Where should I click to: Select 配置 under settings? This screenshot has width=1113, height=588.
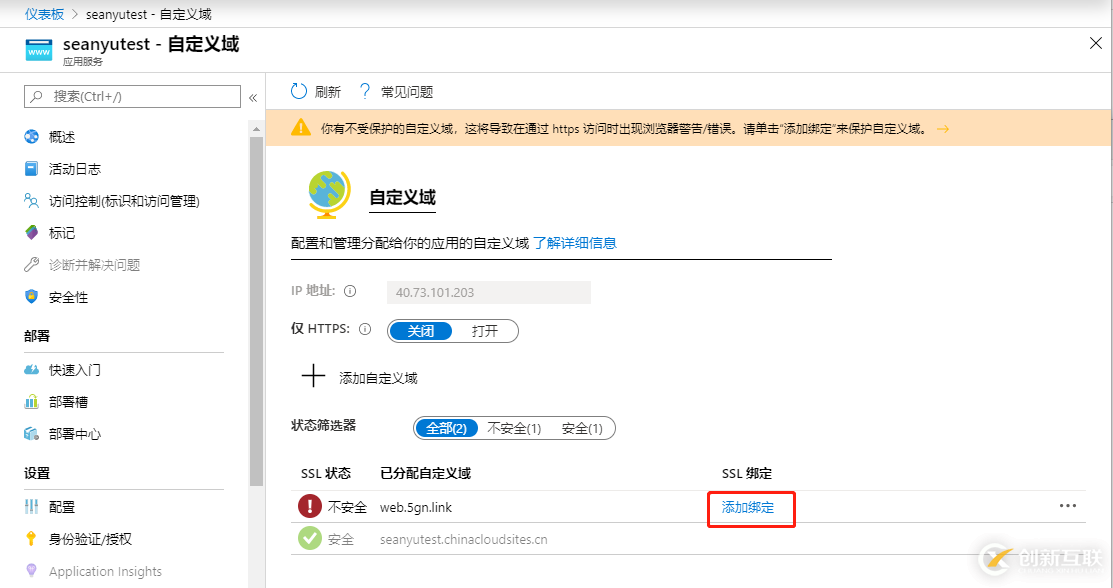62,507
